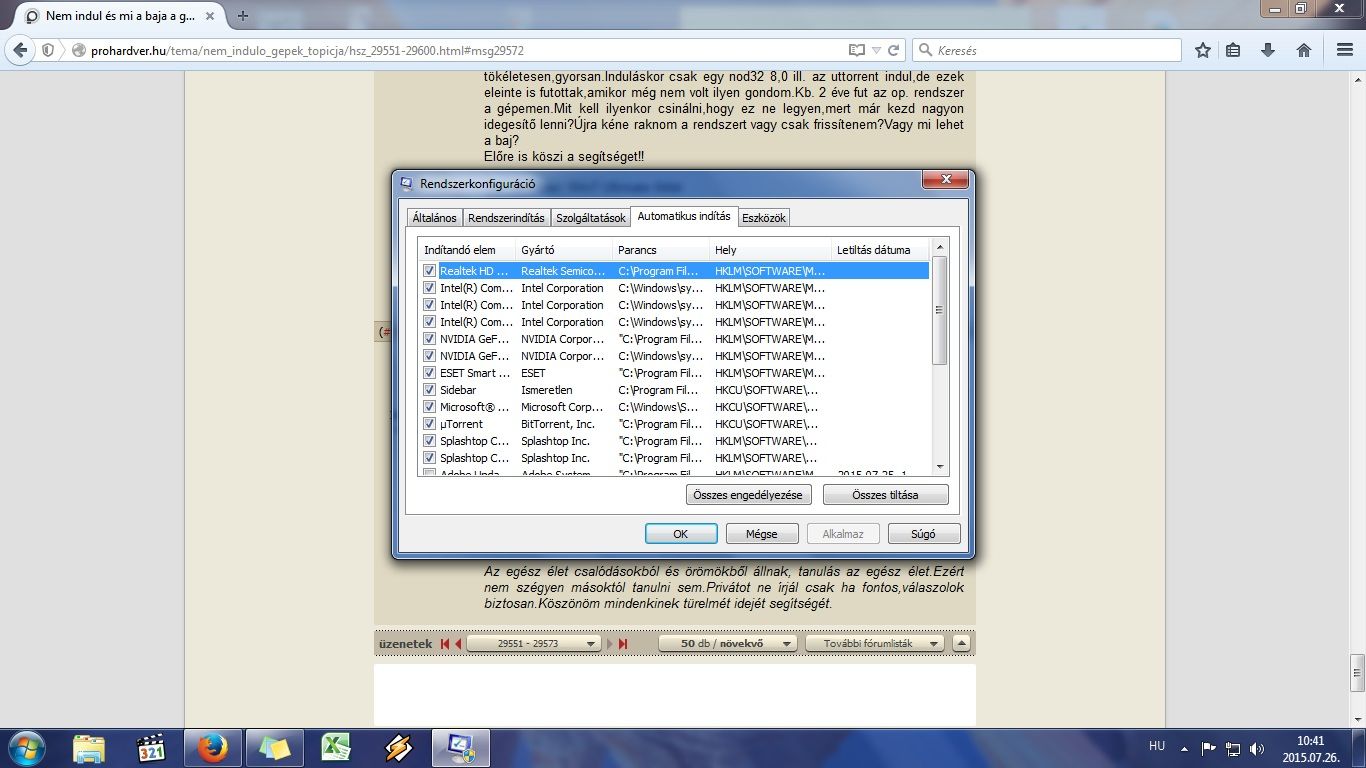Focus the Keresés search field

pos(1047,50)
